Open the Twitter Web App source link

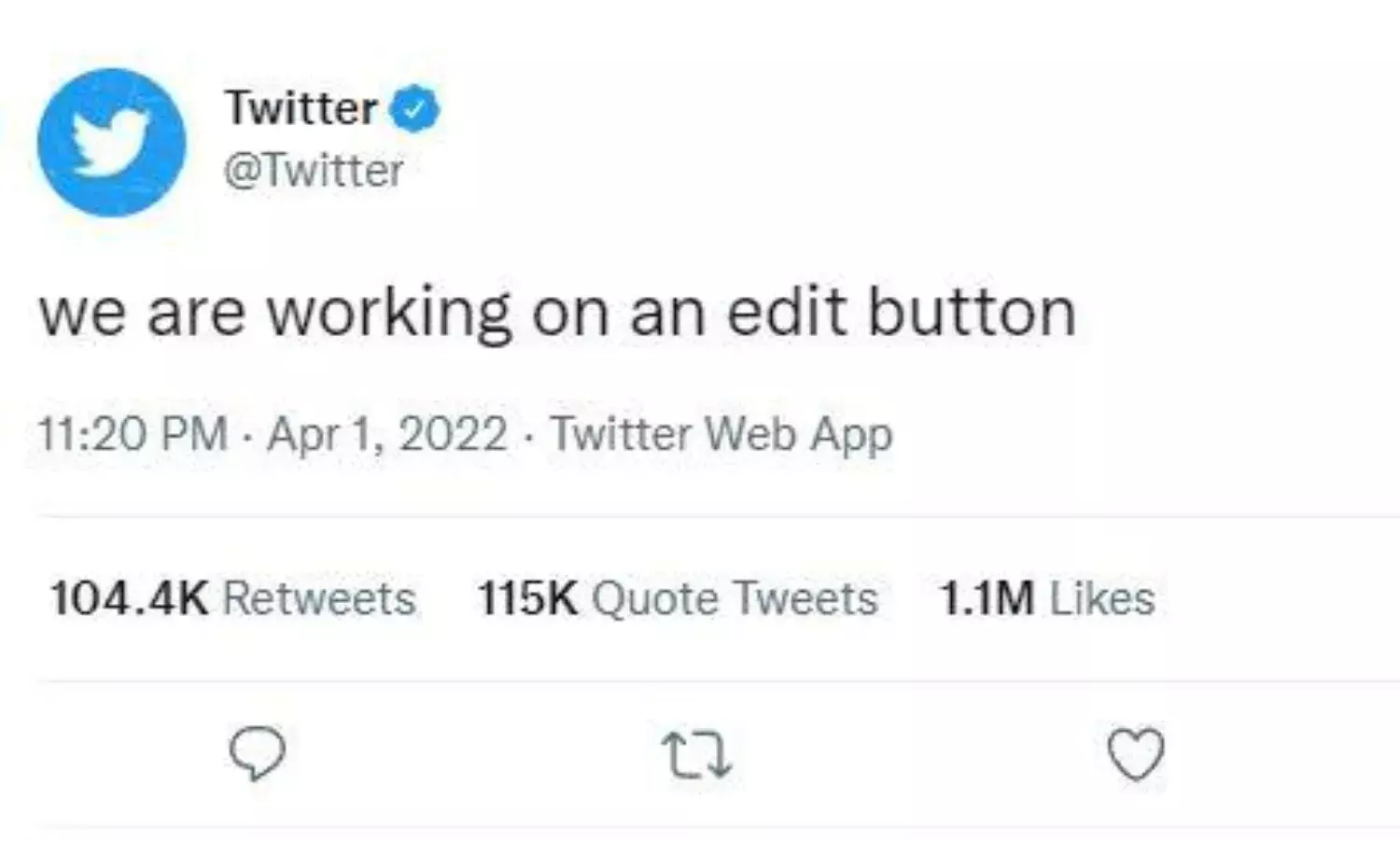click(721, 435)
